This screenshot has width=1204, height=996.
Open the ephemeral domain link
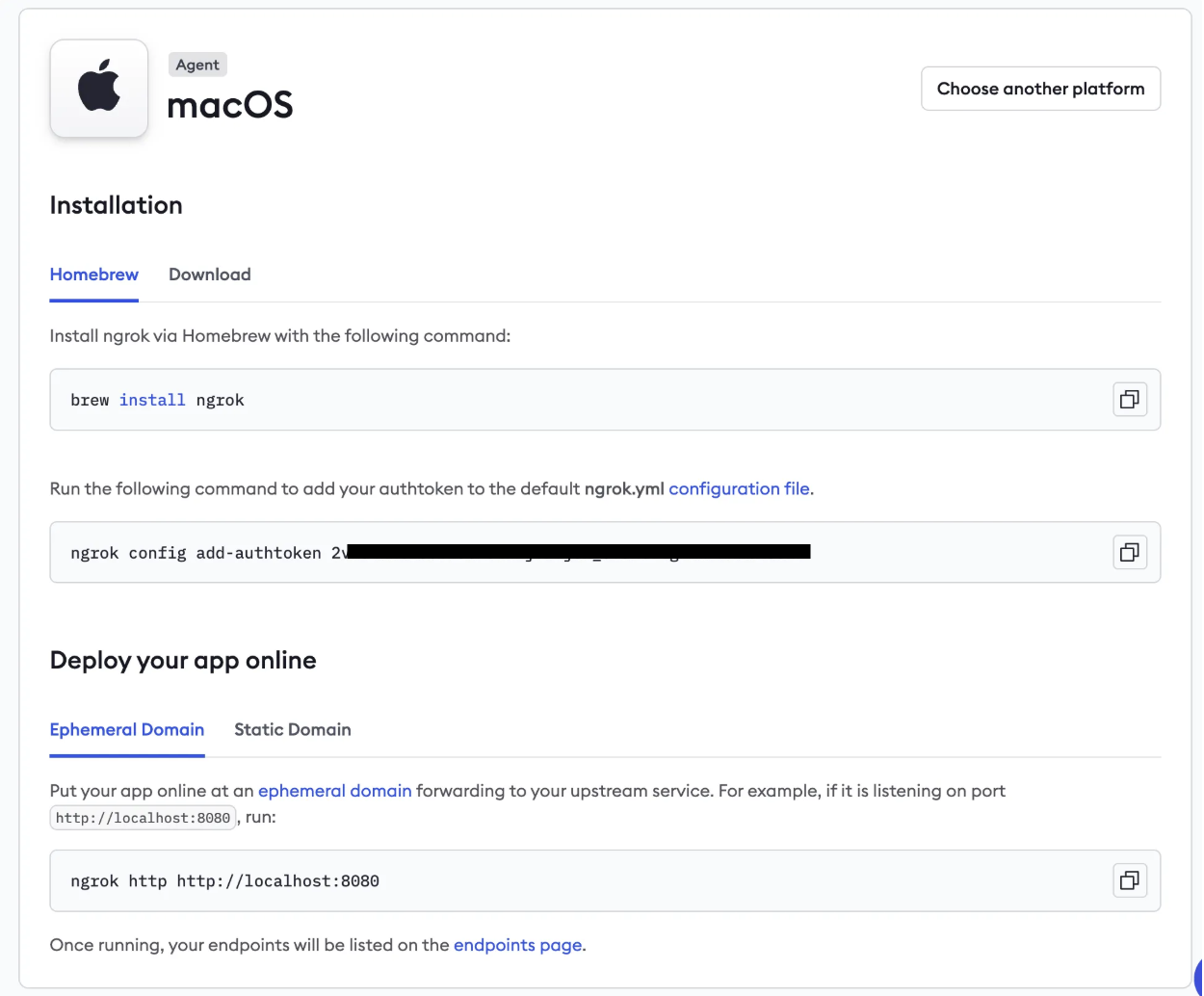(335, 791)
